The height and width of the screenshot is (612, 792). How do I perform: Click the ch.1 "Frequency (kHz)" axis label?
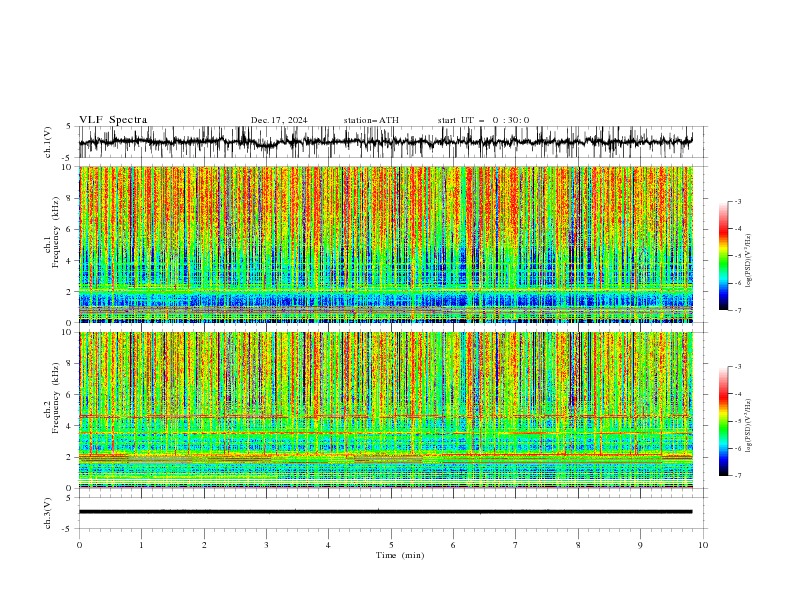tap(55, 233)
